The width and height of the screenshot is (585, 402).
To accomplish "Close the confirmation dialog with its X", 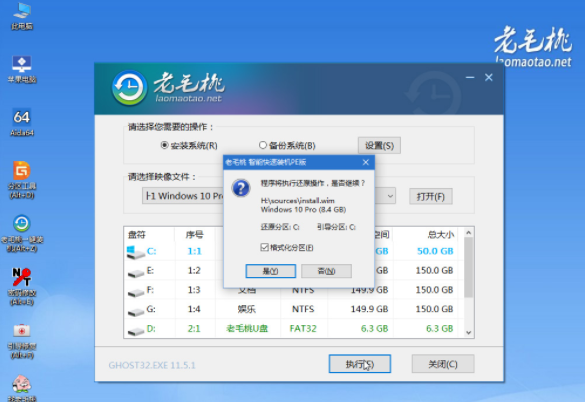I will click(x=366, y=162).
